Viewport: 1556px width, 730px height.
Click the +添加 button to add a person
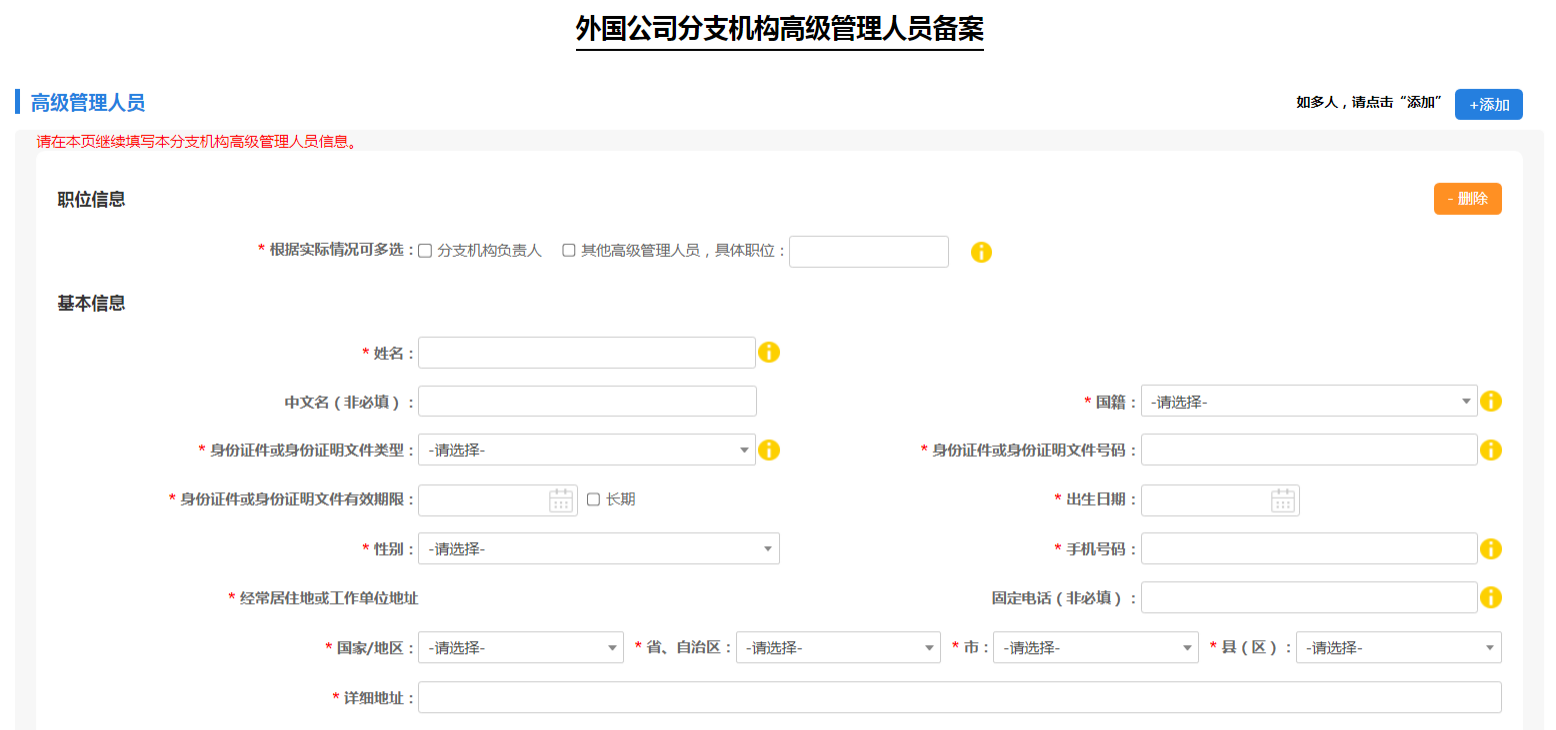[1489, 104]
